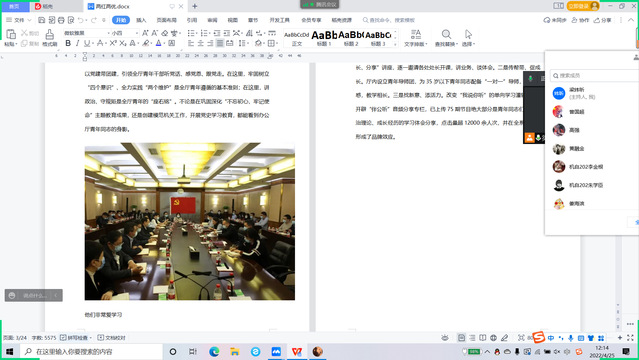The width and height of the screenshot is (639, 360).
Task: Open the font size dropdown
Action: 125,33
